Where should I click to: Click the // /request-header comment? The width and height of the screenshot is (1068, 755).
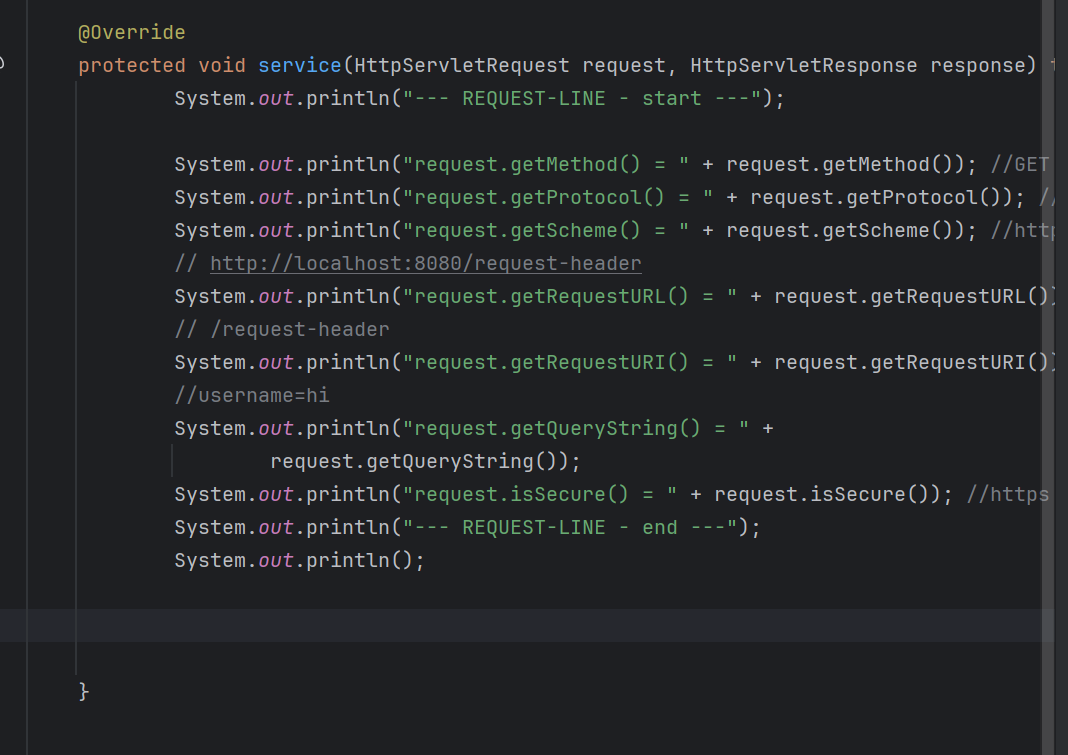click(282, 329)
